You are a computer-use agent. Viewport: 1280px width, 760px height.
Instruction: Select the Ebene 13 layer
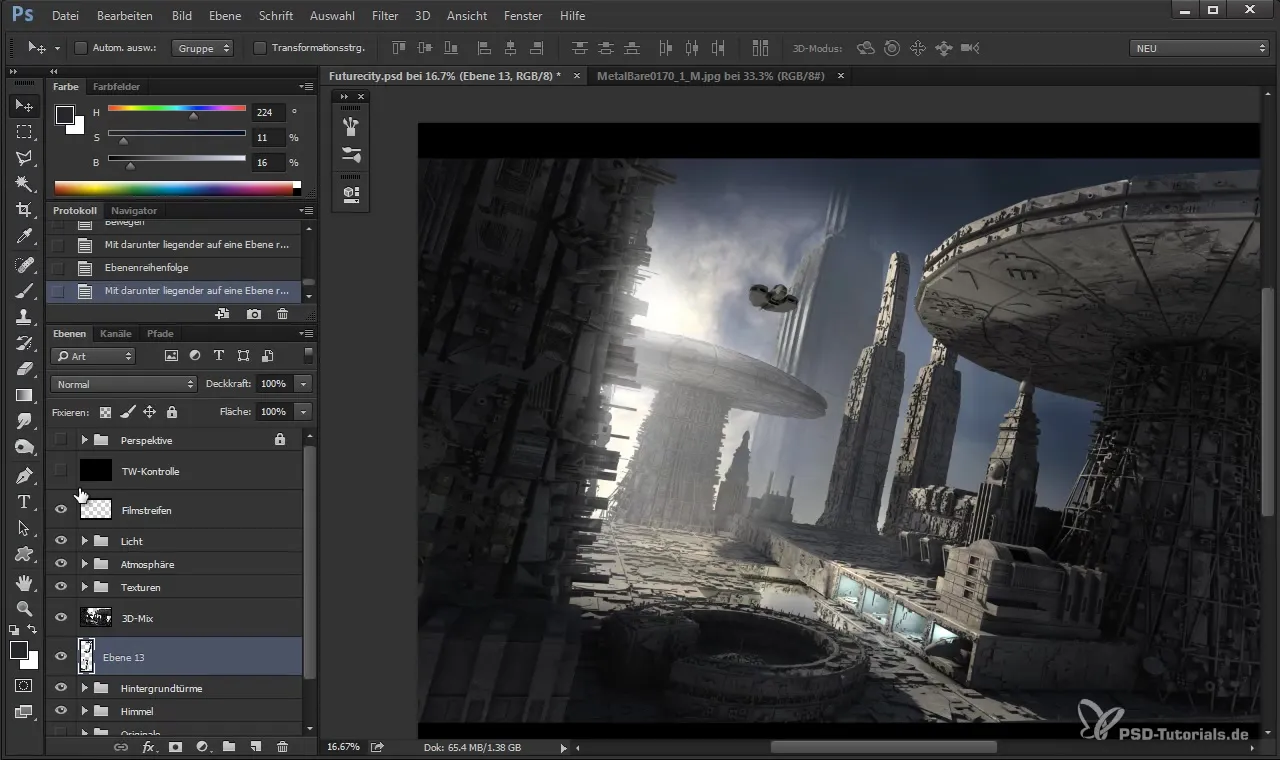(x=175, y=656)
